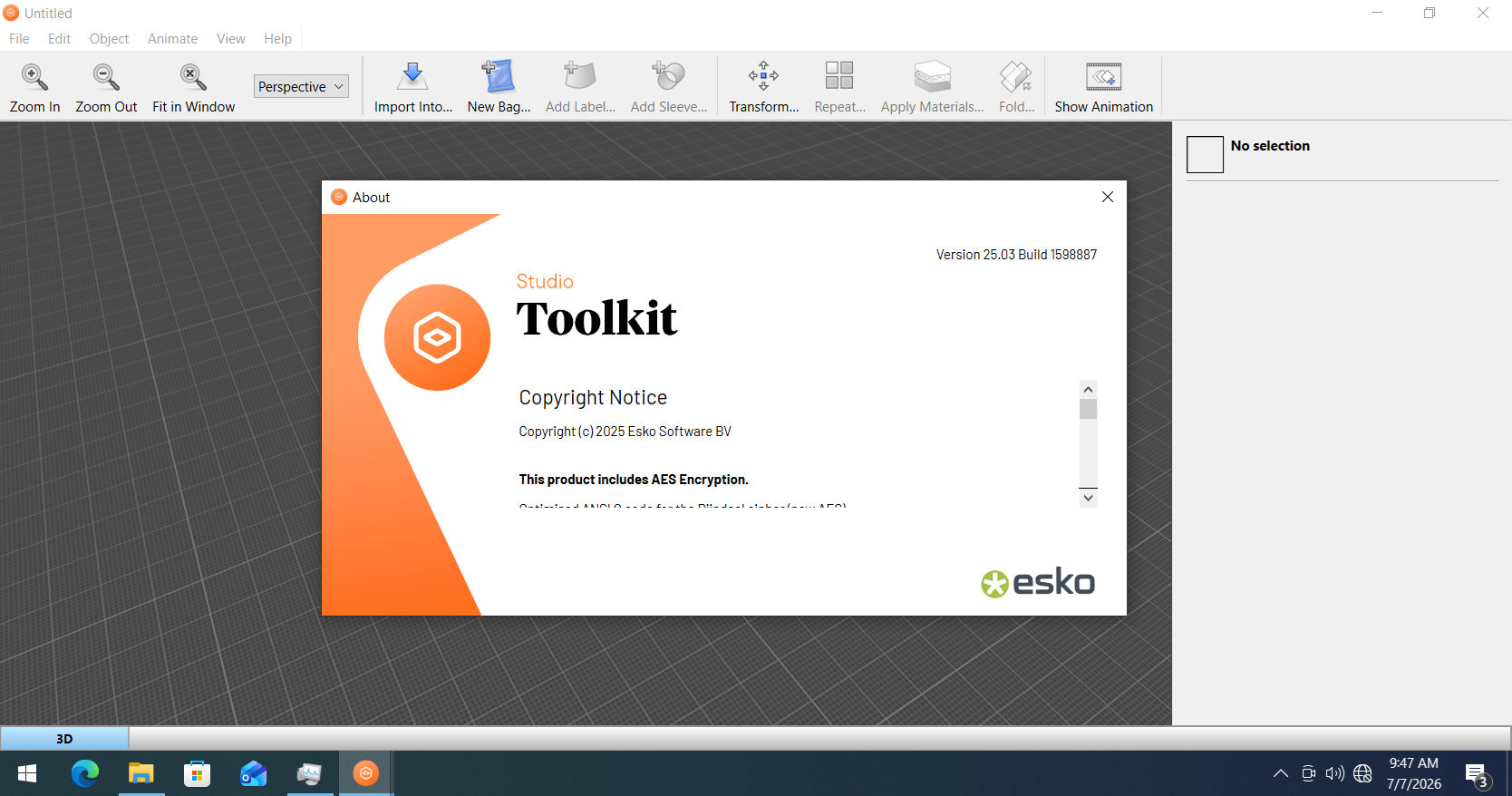Select the 3D tab at bottom
This screenshot has height=796, width=1512.
(64, 739)
